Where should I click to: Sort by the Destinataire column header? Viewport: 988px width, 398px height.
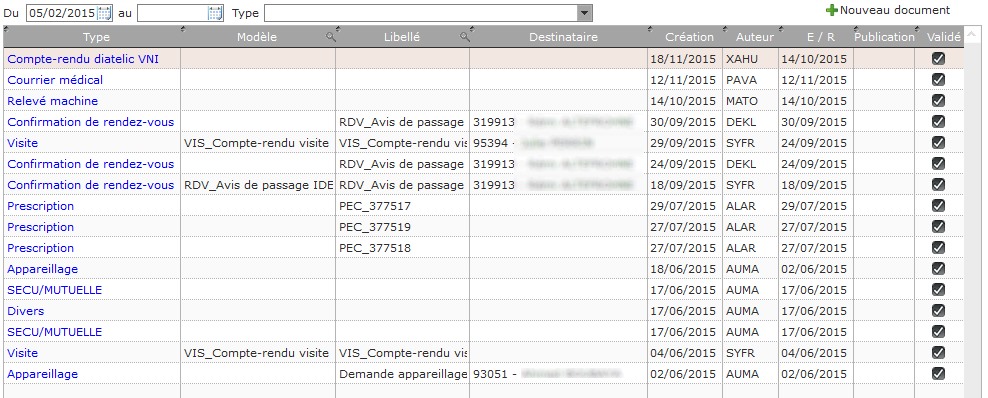point(563,37)
